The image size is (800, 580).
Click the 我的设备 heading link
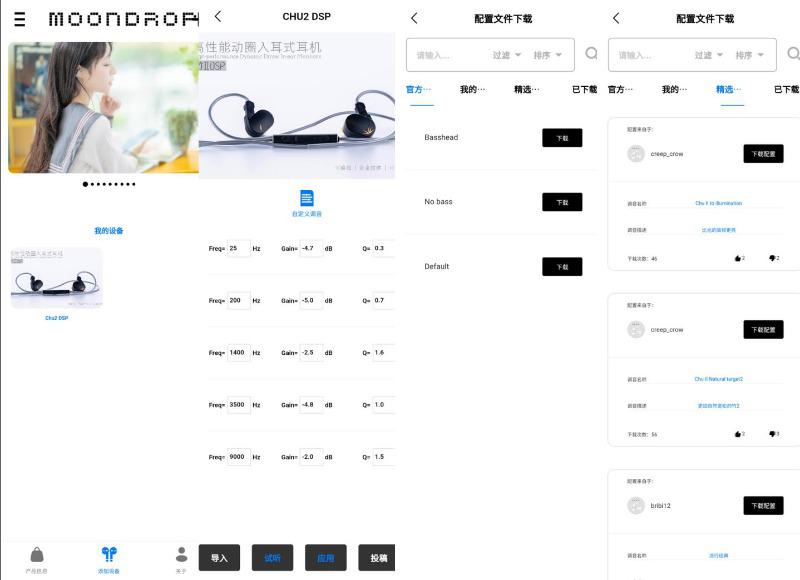[109, 231]
